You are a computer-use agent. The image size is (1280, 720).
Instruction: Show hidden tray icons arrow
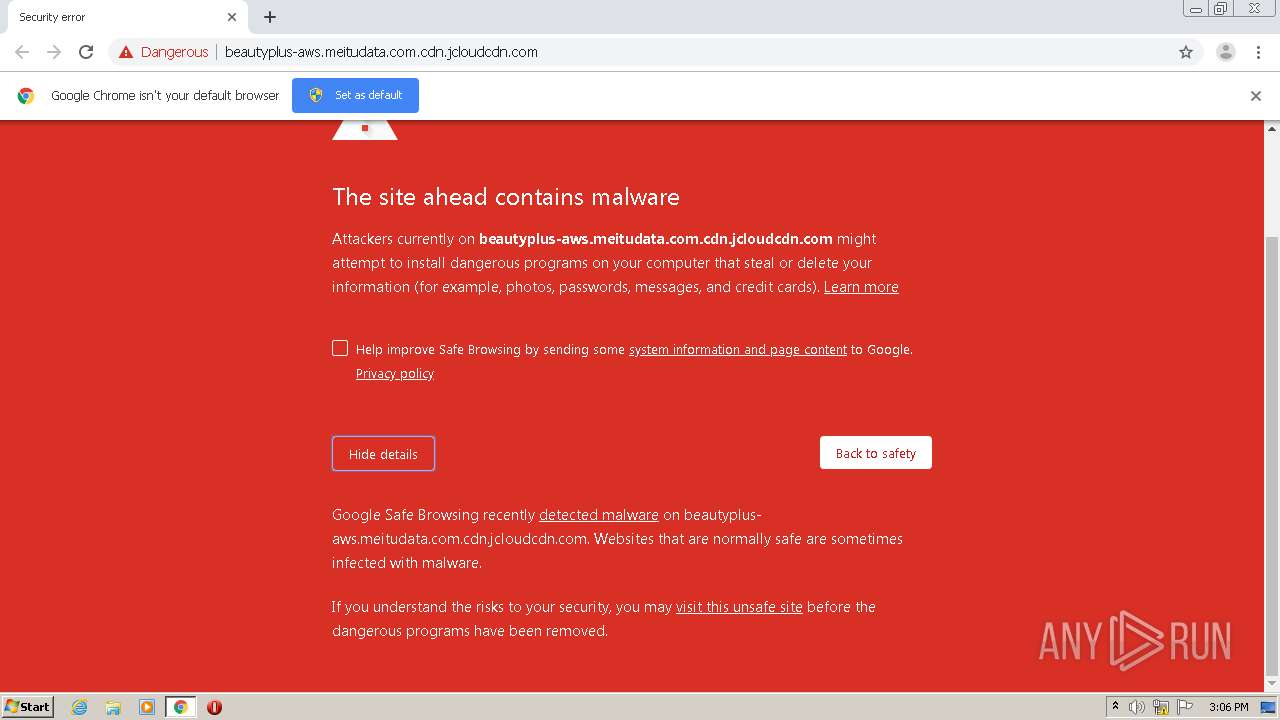pos(1116,707)
